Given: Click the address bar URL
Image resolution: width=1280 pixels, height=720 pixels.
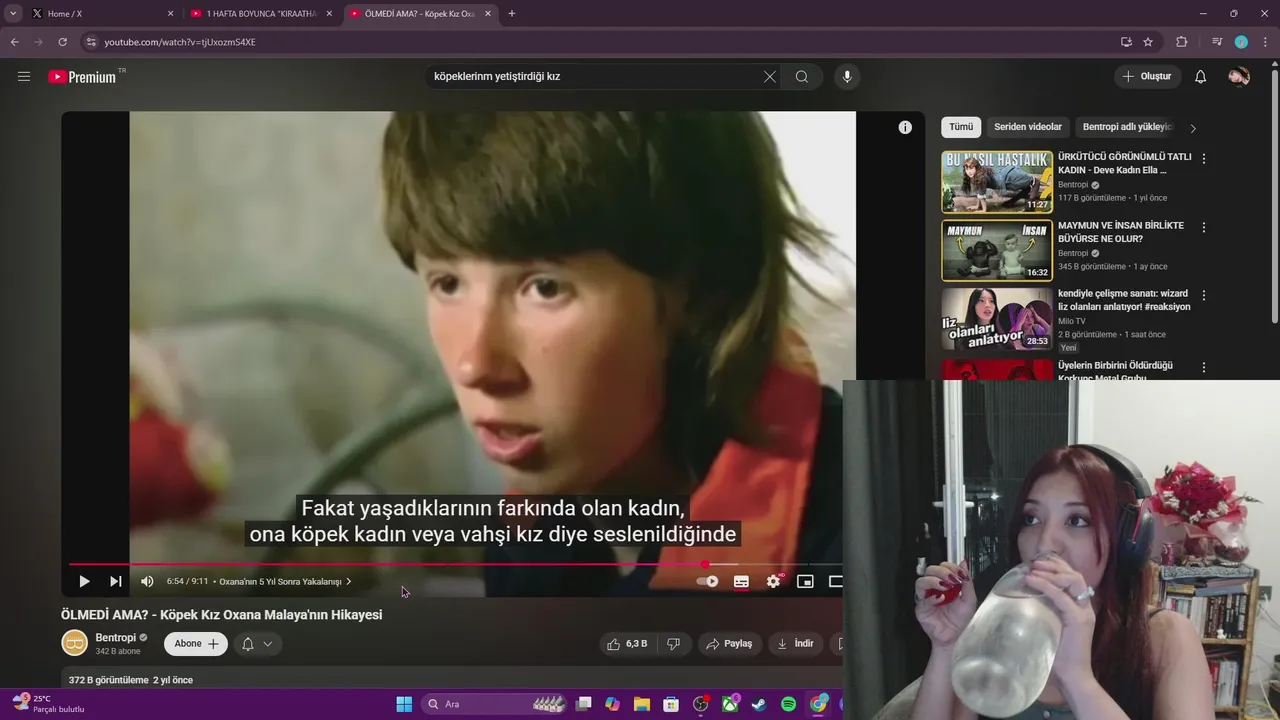Looking at the screenshot, I should click(180, 42).
